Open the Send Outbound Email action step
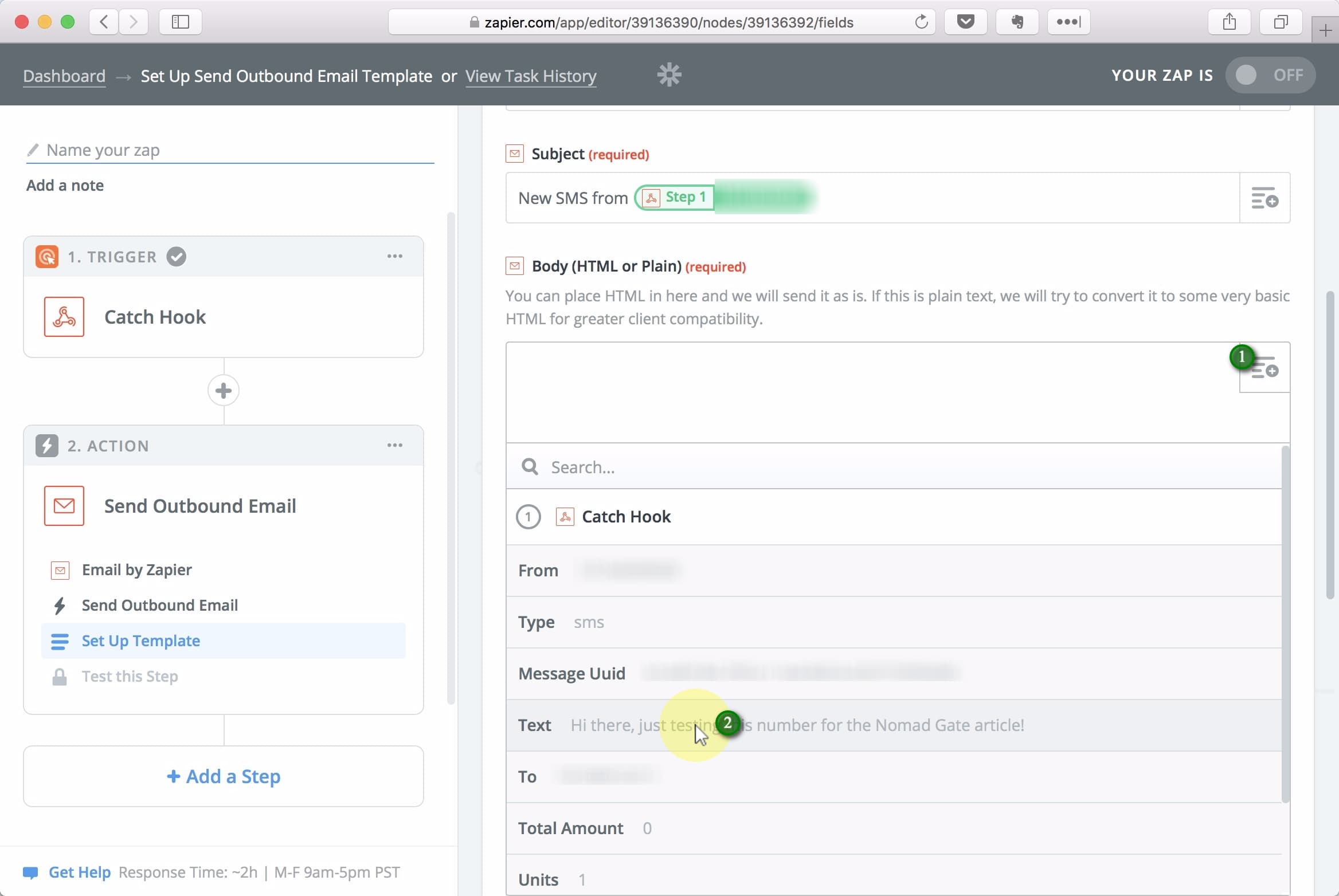The image size is (1339, 896). [x=224, y=506]
